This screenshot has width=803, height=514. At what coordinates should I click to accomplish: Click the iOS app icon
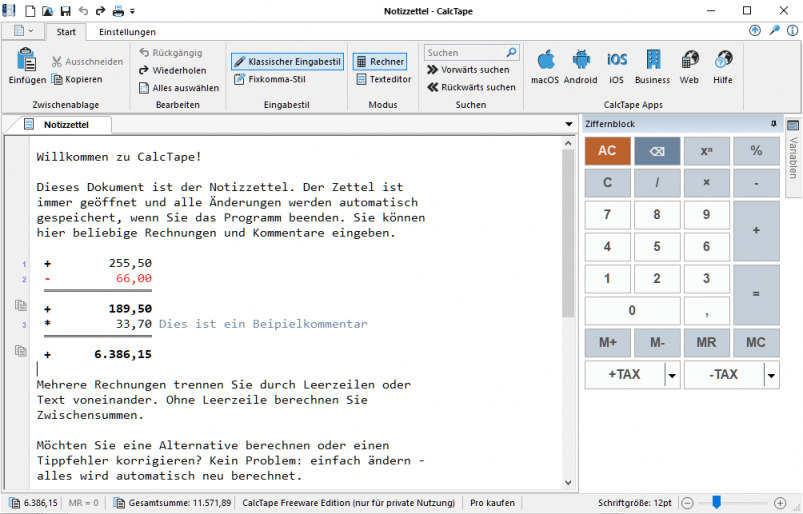[617, 61]
